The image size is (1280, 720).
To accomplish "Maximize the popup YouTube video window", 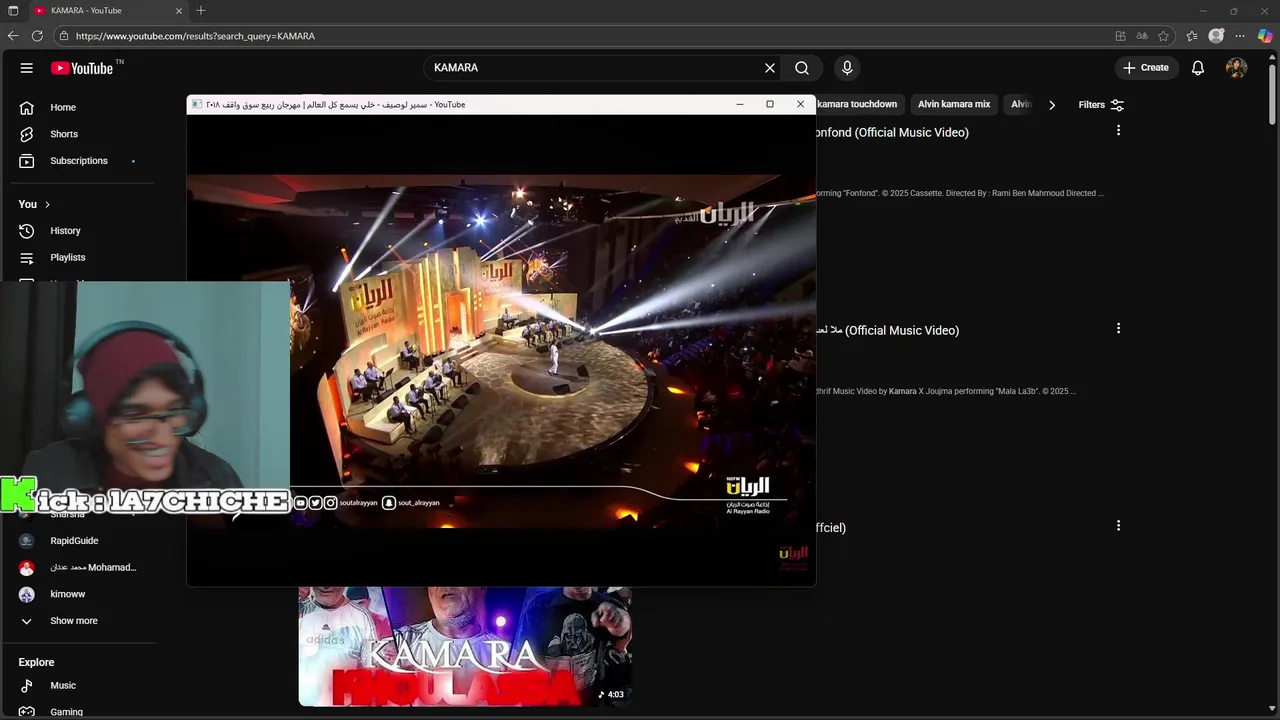I will tap(770, 104).
